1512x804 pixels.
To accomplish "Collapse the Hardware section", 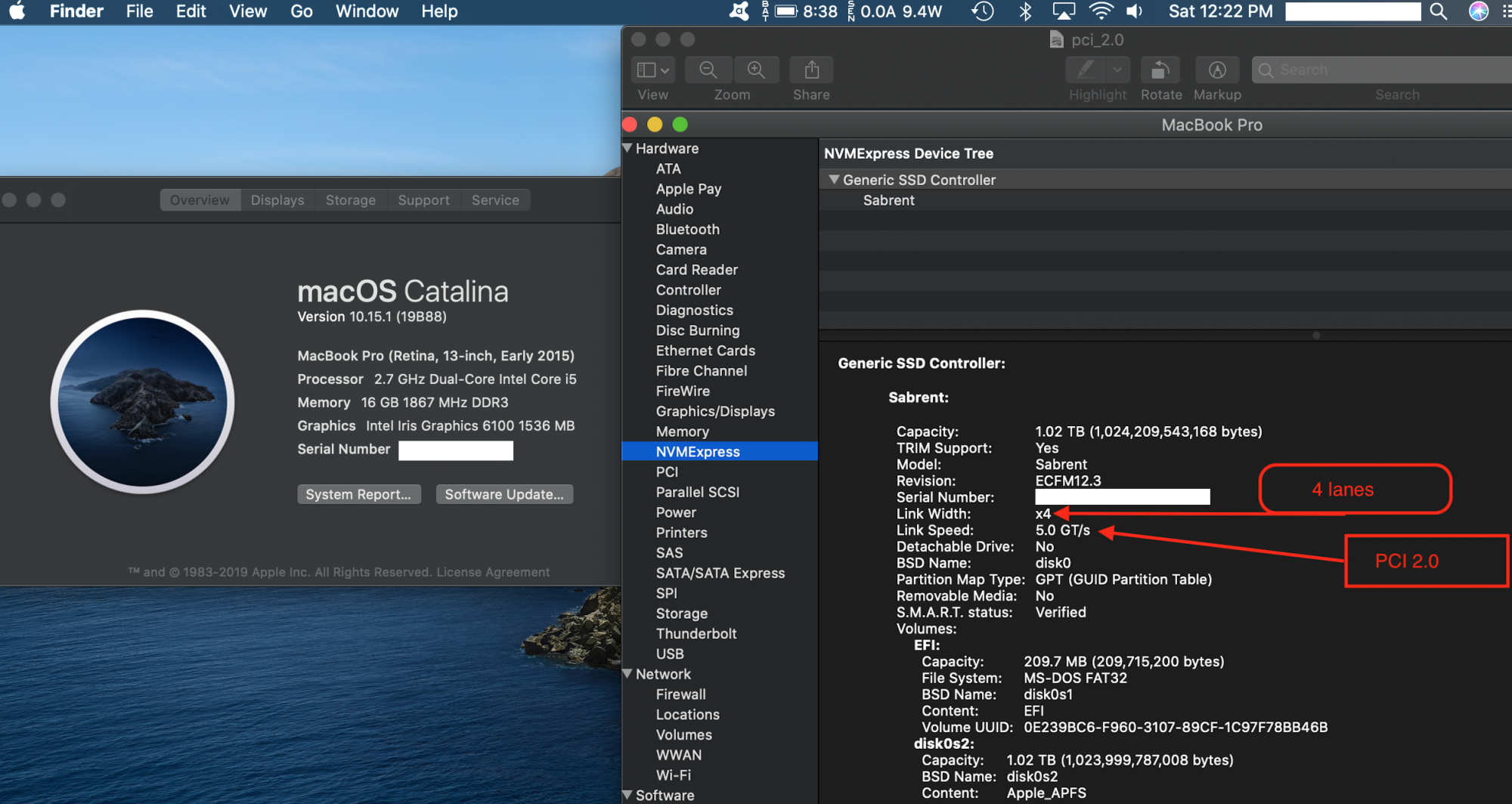I will [627, 148].
